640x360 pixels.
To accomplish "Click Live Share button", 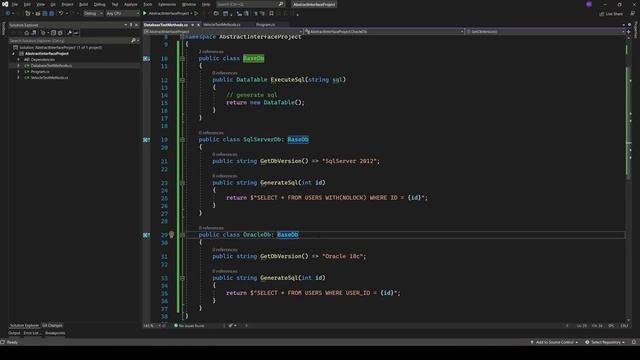I will click(x=611, y=14).
